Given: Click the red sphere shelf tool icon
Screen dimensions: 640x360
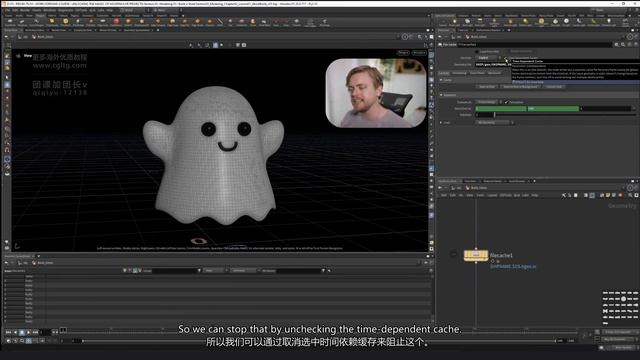Looking at the screenshot, I should 116,21.
